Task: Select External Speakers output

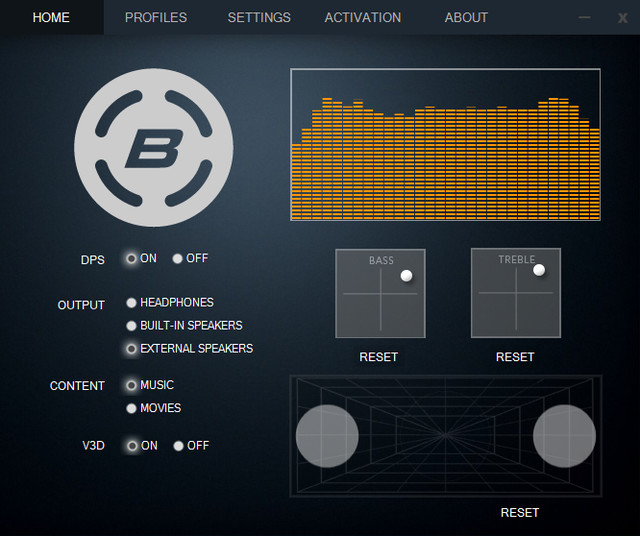Action: [x=132, y=349]
